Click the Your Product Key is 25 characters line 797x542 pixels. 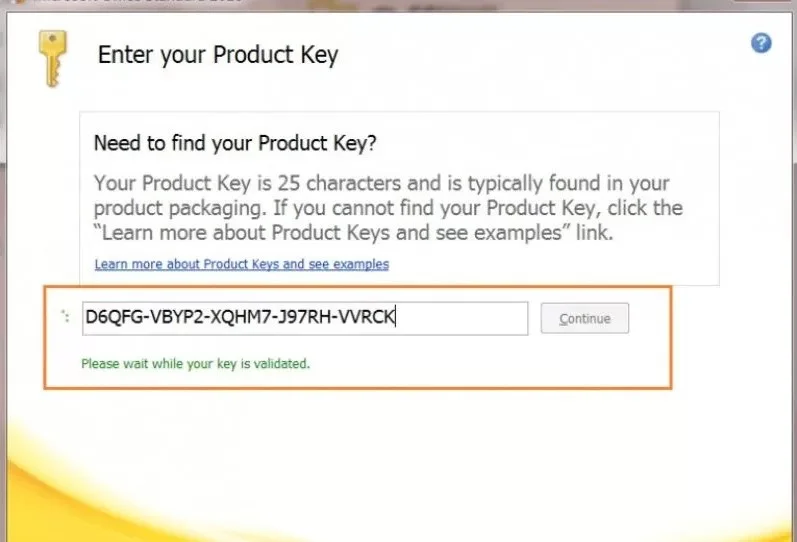(381, 183)
